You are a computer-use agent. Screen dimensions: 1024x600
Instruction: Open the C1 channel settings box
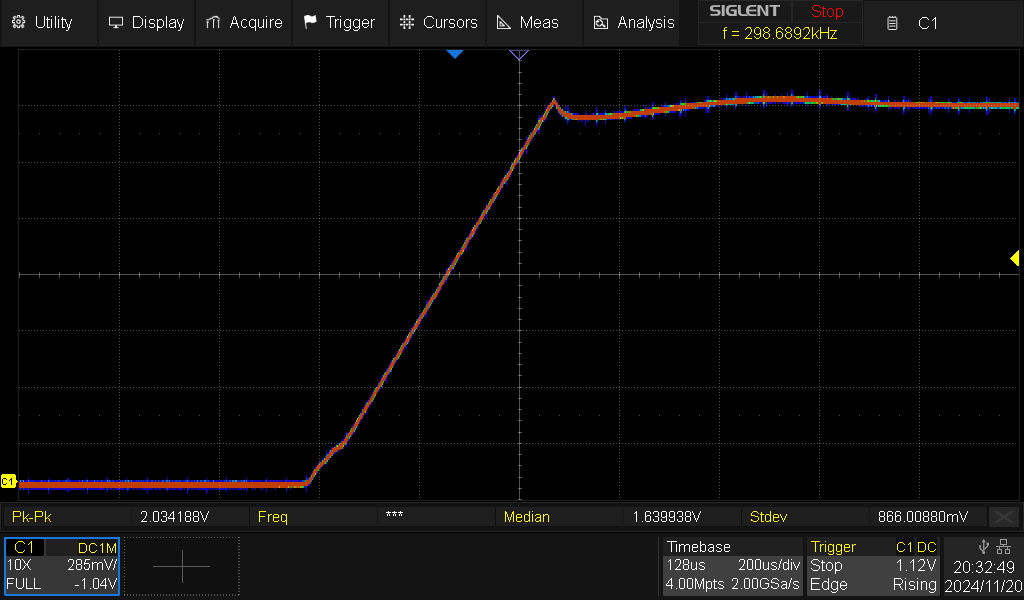point(62,566)
